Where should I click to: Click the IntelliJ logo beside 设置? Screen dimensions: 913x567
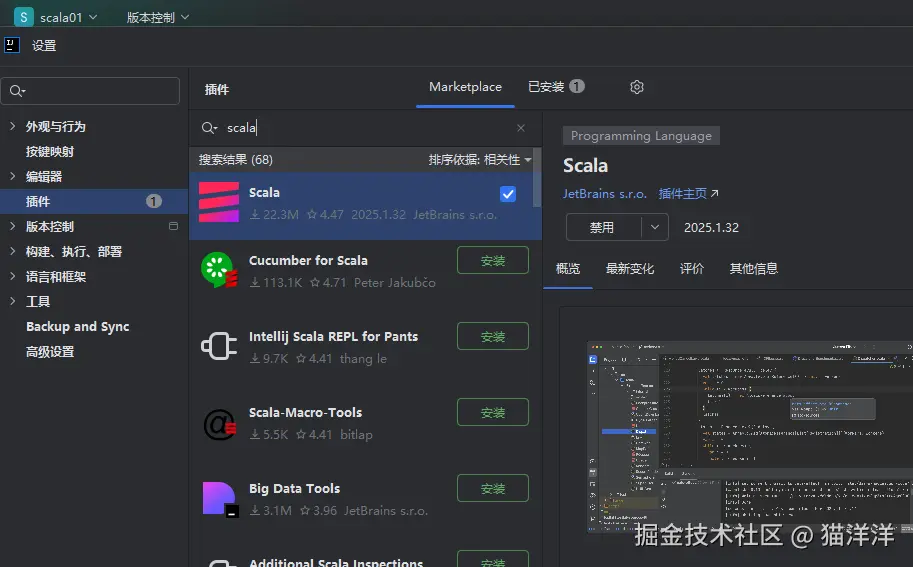[x=12, y=45]
